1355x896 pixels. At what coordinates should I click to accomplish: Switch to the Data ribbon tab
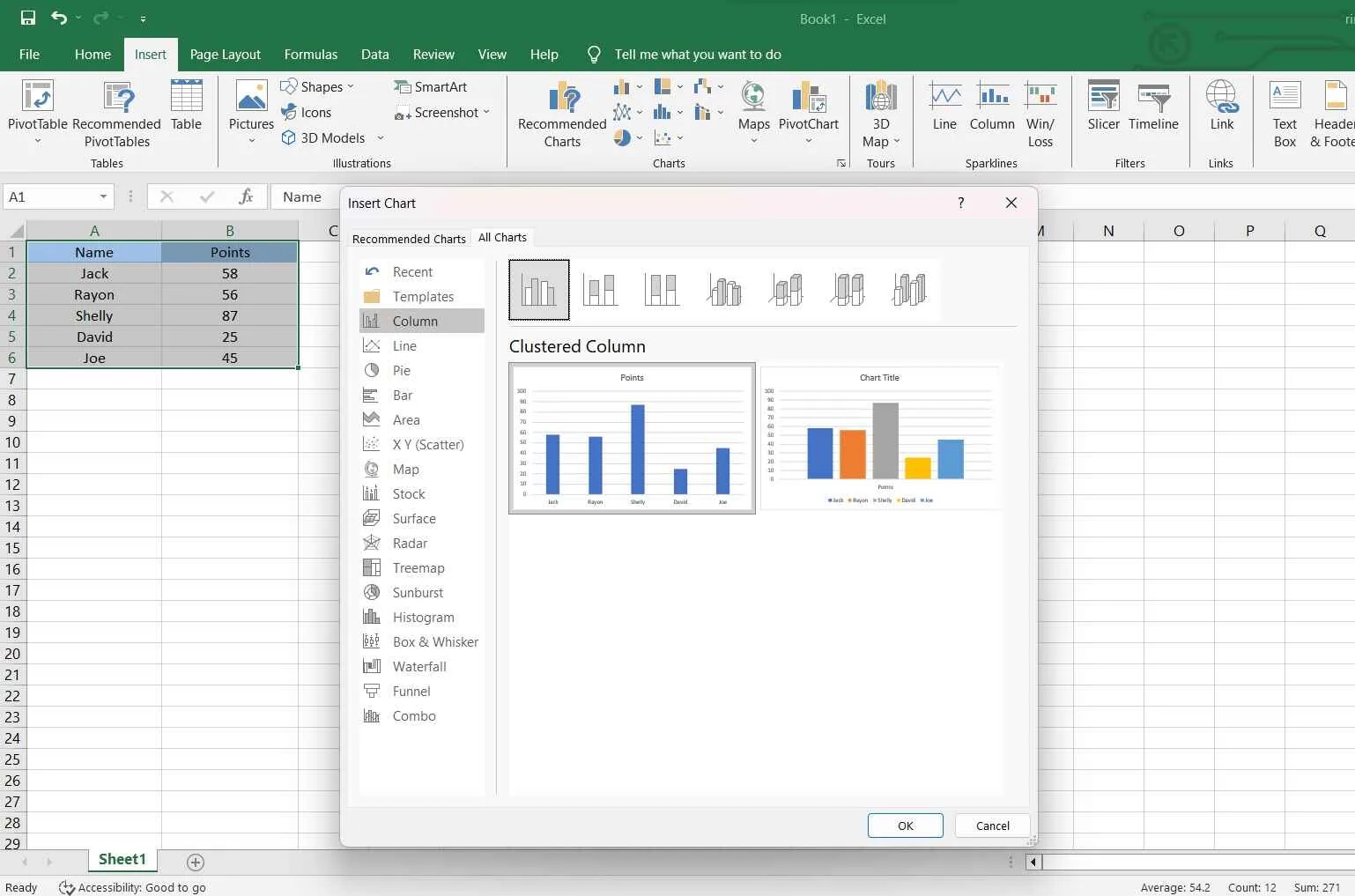(x=374, y=54)
